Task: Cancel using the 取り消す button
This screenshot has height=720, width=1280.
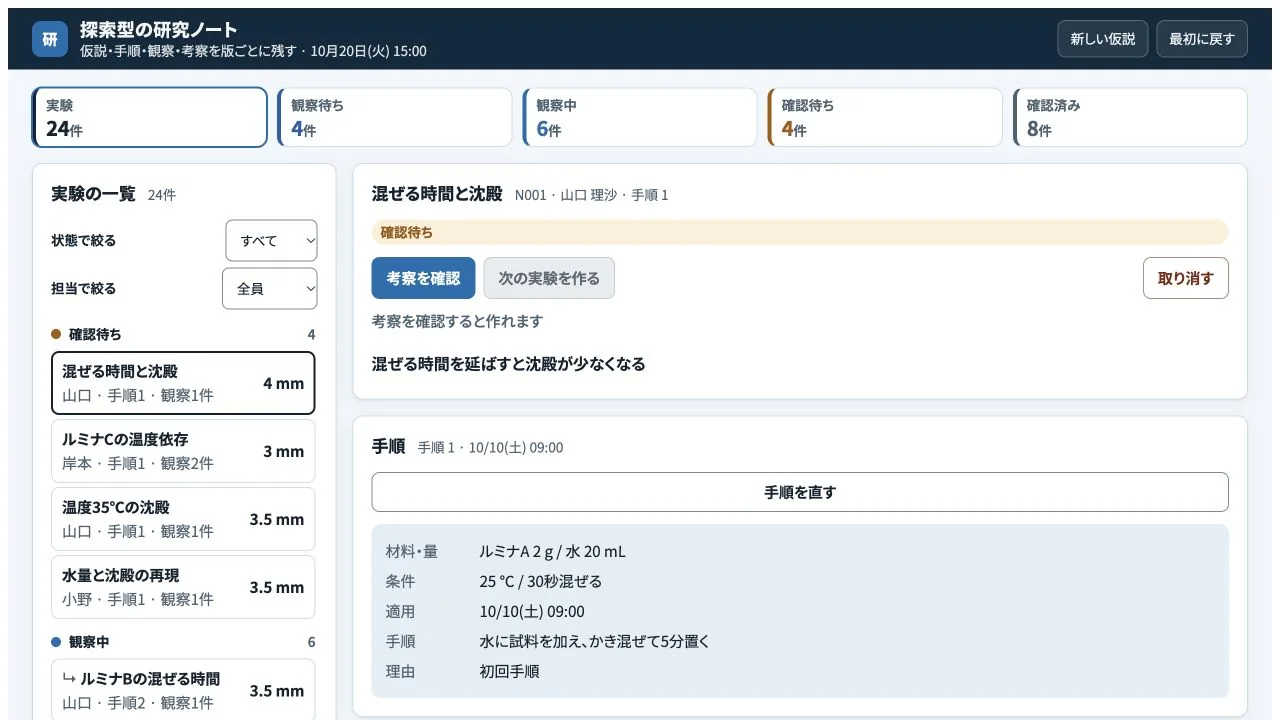Action: (1186, 278)
